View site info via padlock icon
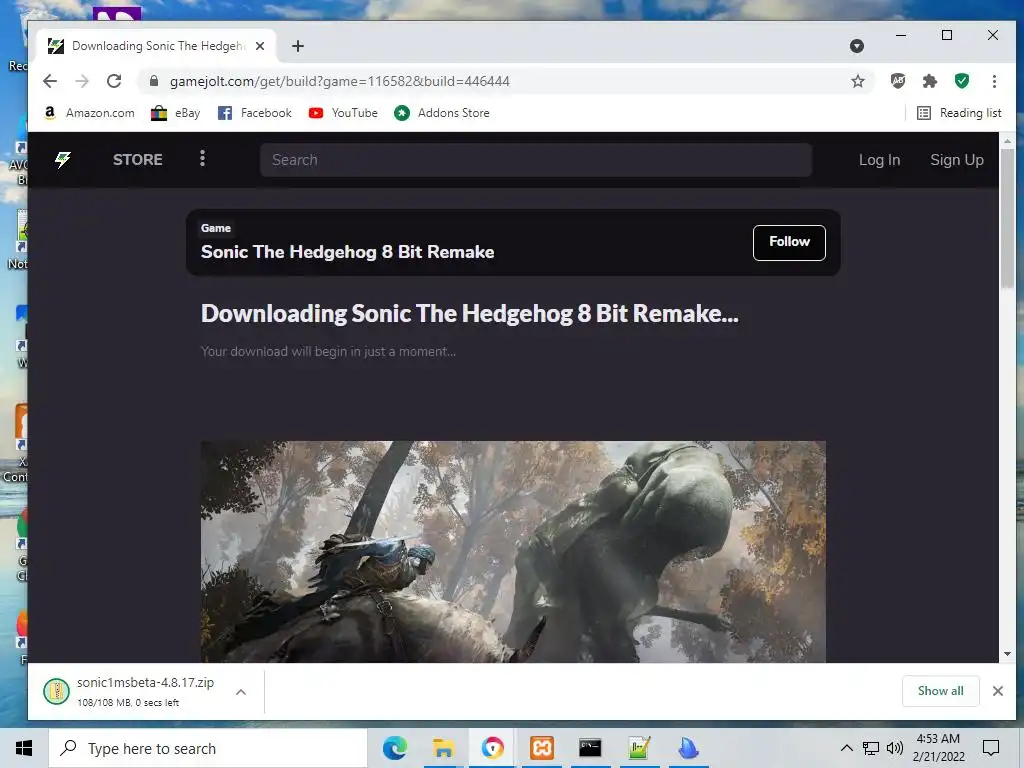Image resolution: width=1024 pixels, height=768 pixels. click(x=154, y=81)
